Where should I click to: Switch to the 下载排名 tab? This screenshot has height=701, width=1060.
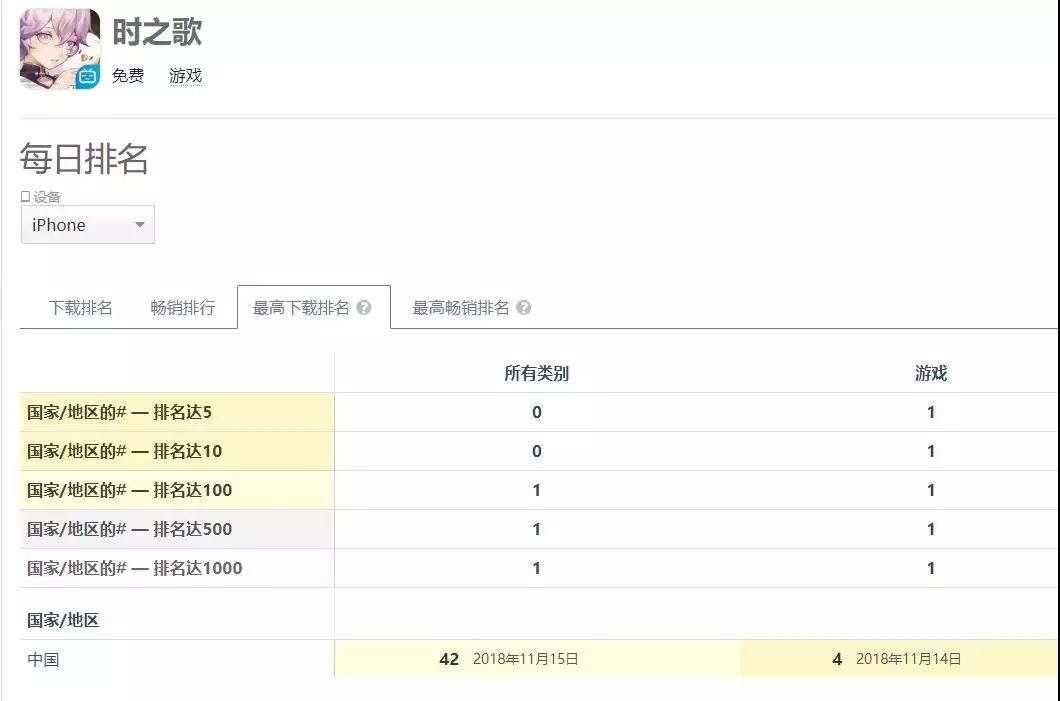pos(80,308)
